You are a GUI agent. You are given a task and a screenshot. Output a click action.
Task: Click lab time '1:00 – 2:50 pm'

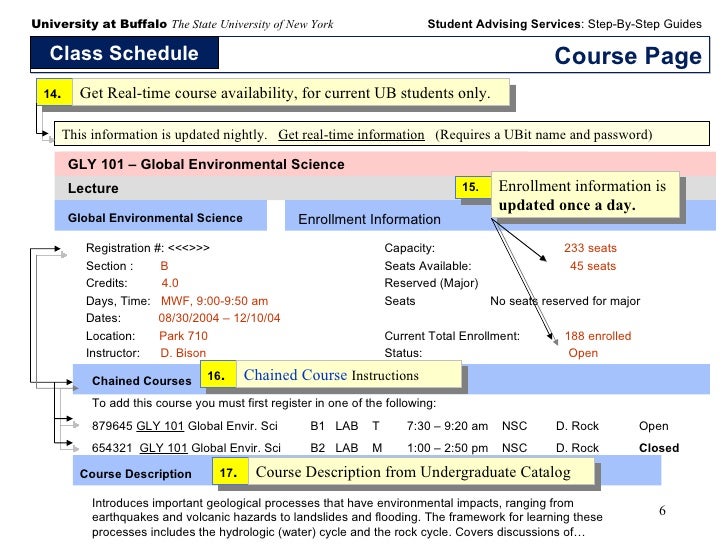448,448
